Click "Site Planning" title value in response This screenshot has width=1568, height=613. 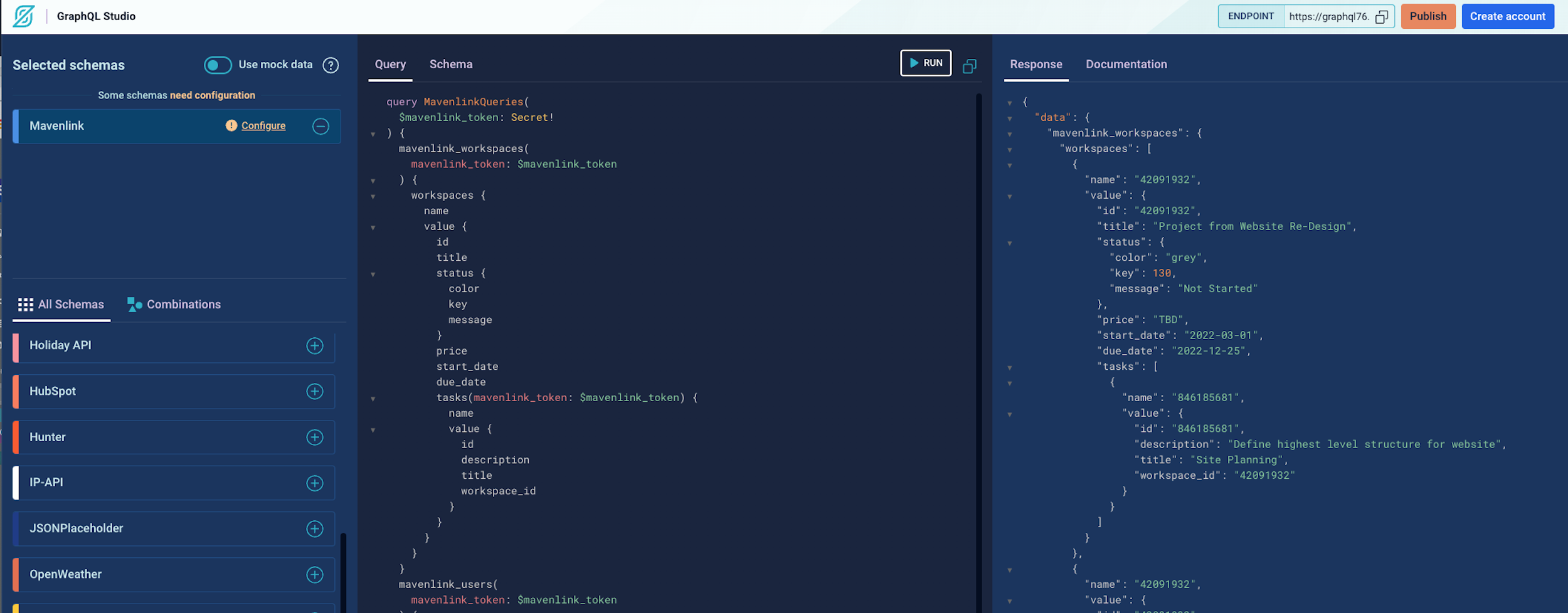(1236, 459)
